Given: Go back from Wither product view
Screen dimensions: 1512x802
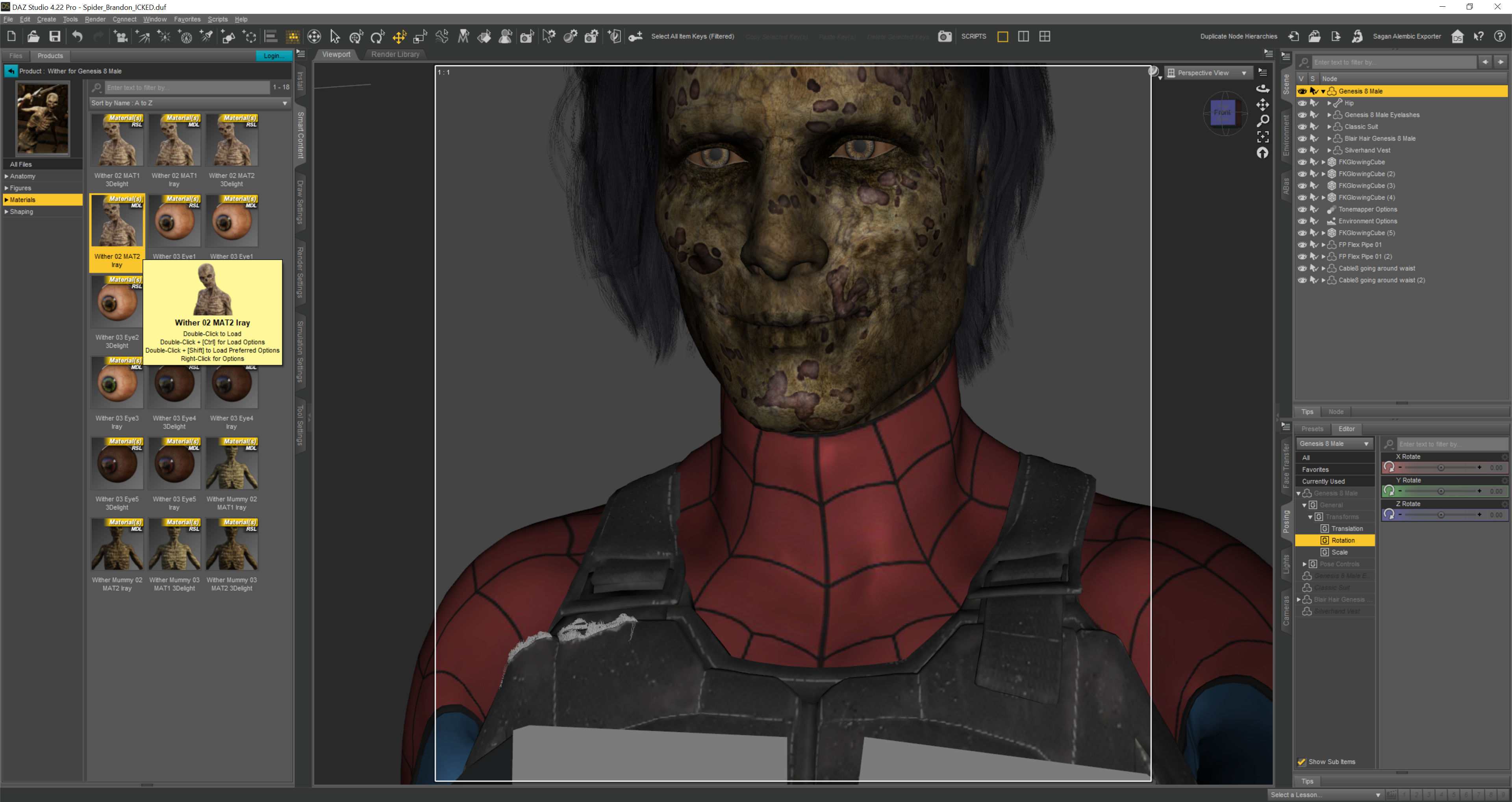Looking at the screenshot, I should 11,71.
